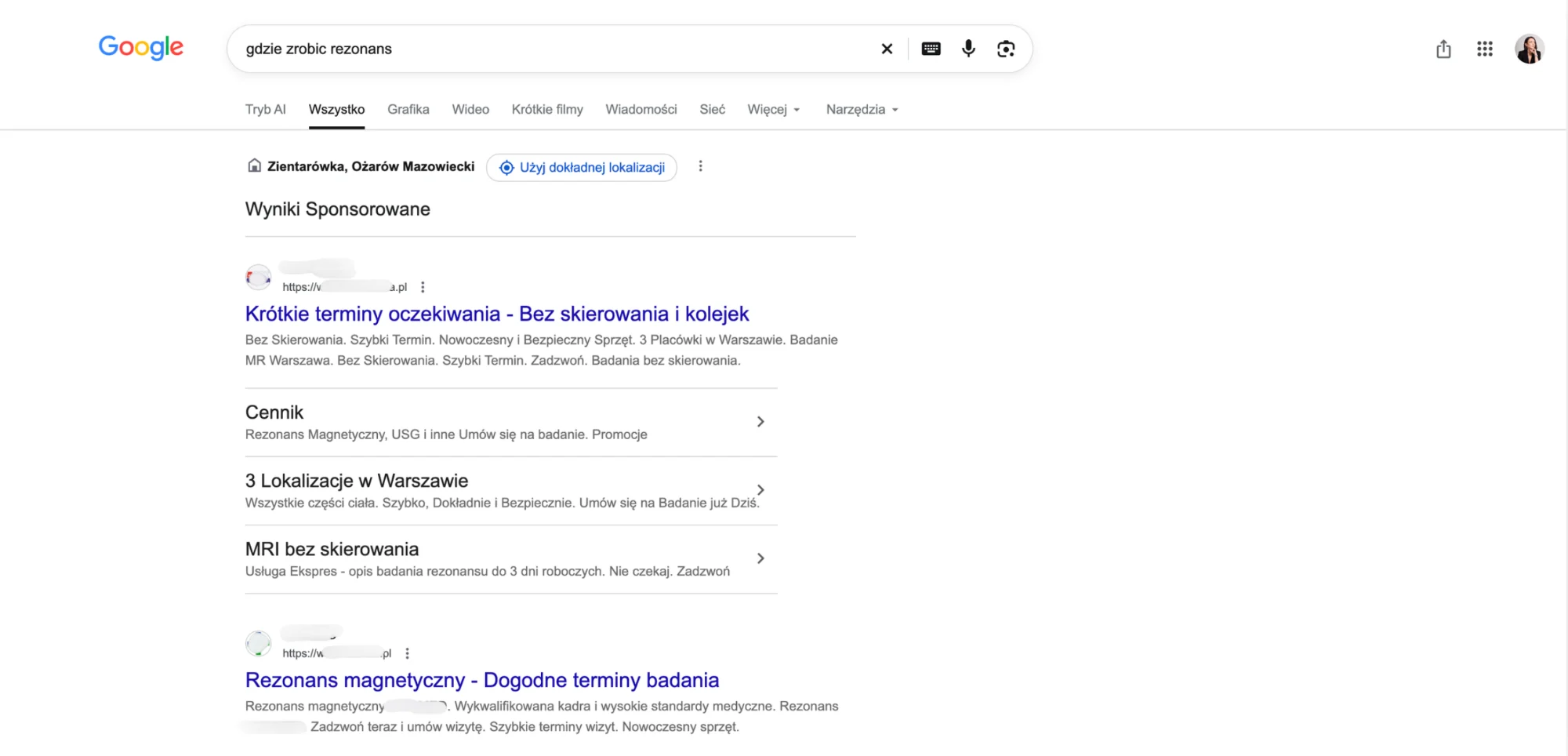Click the chevron in MRI bez skierowania row
1568x756 pixels.
coord(760,558)
